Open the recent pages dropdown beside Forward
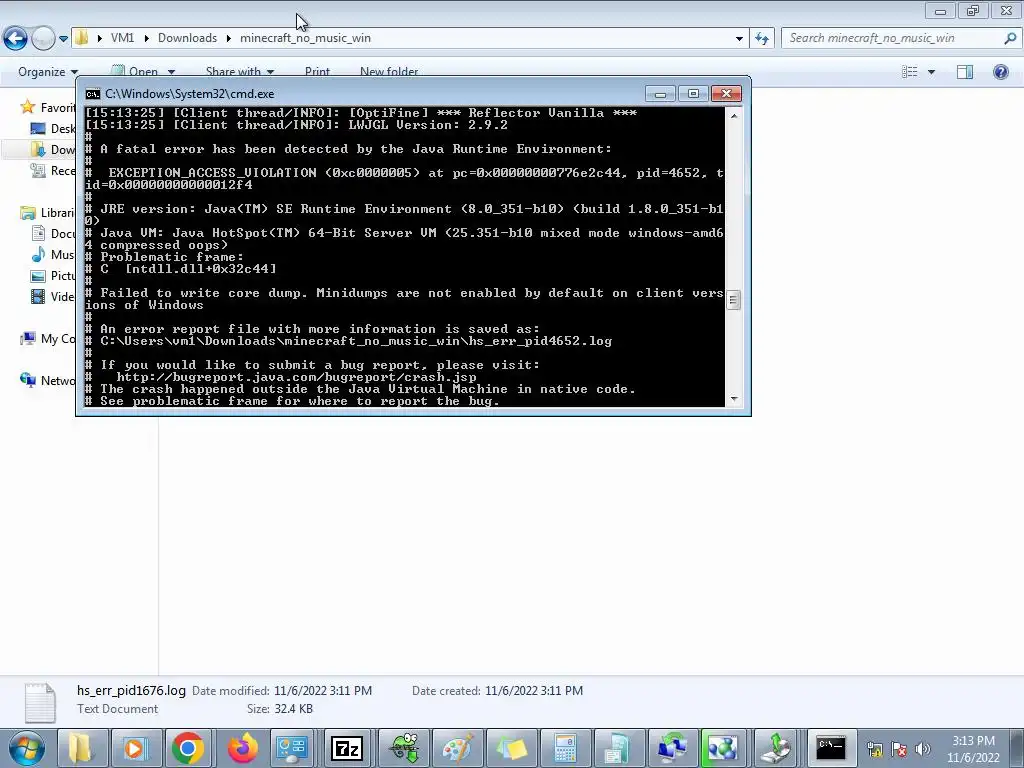Screen dimensions: 1024x768 pyautogui.click(x=63, y=39)
